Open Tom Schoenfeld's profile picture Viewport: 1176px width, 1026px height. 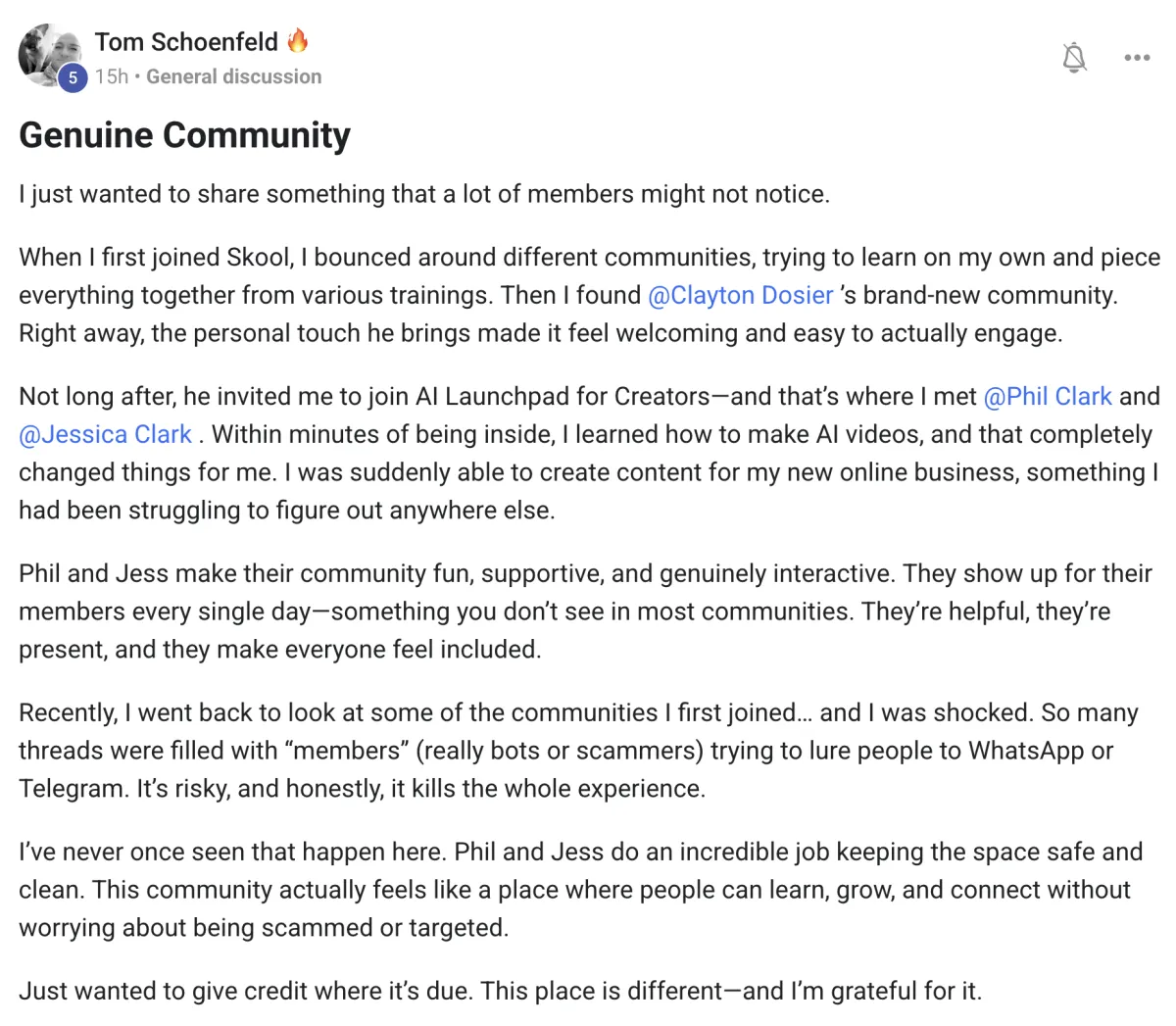point(47,54)
